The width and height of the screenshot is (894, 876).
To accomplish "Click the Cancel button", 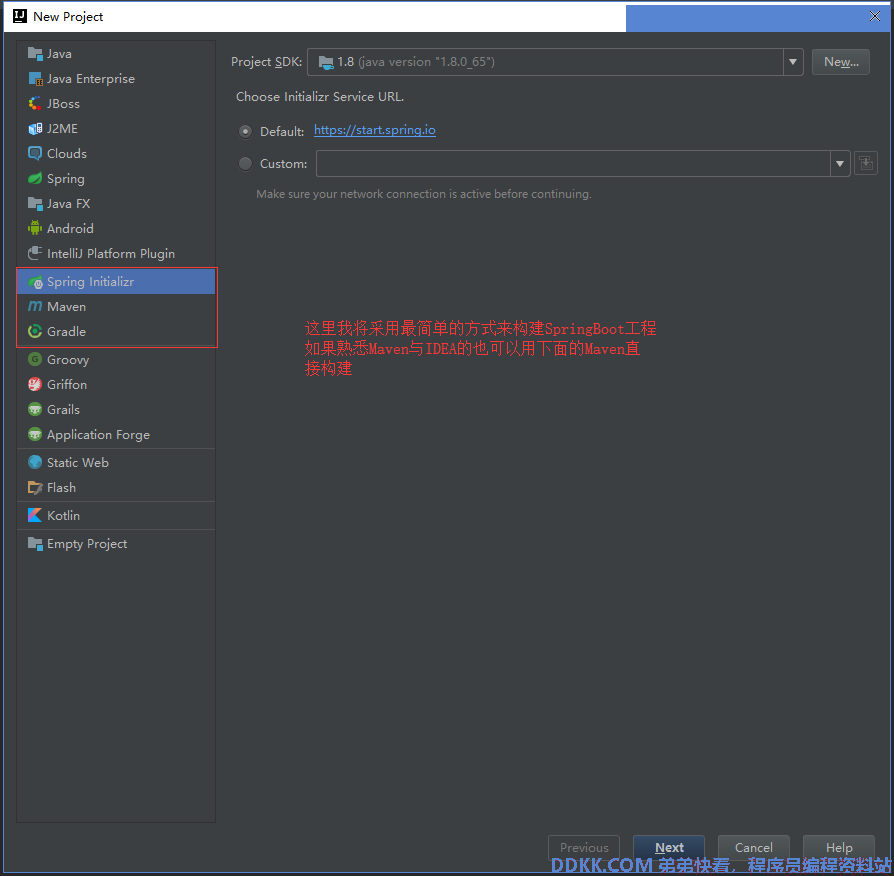I will (753, 847).
